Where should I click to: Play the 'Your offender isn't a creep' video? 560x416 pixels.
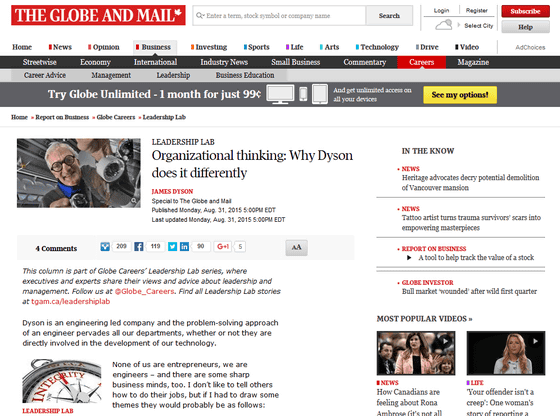point(506,353)
